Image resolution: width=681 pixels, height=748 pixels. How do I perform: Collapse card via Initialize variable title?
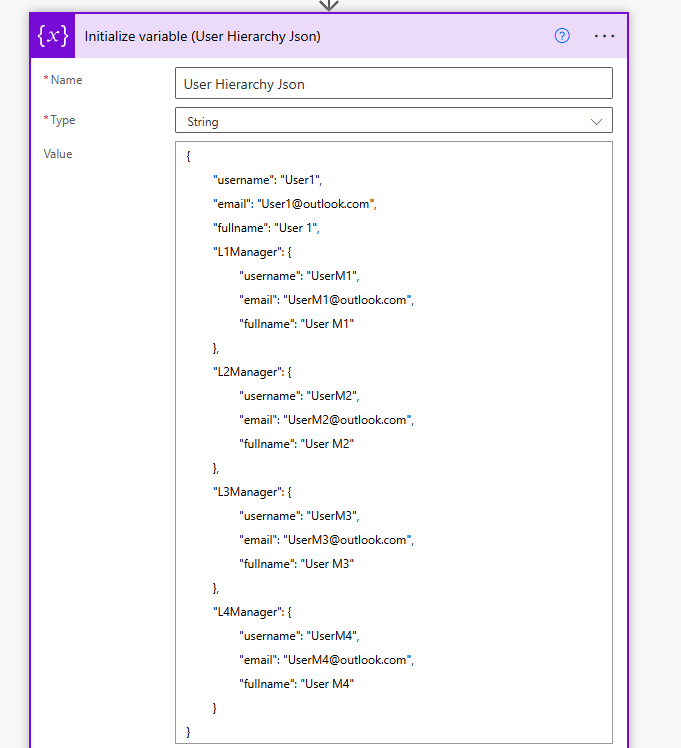click(x=202, y=36)
